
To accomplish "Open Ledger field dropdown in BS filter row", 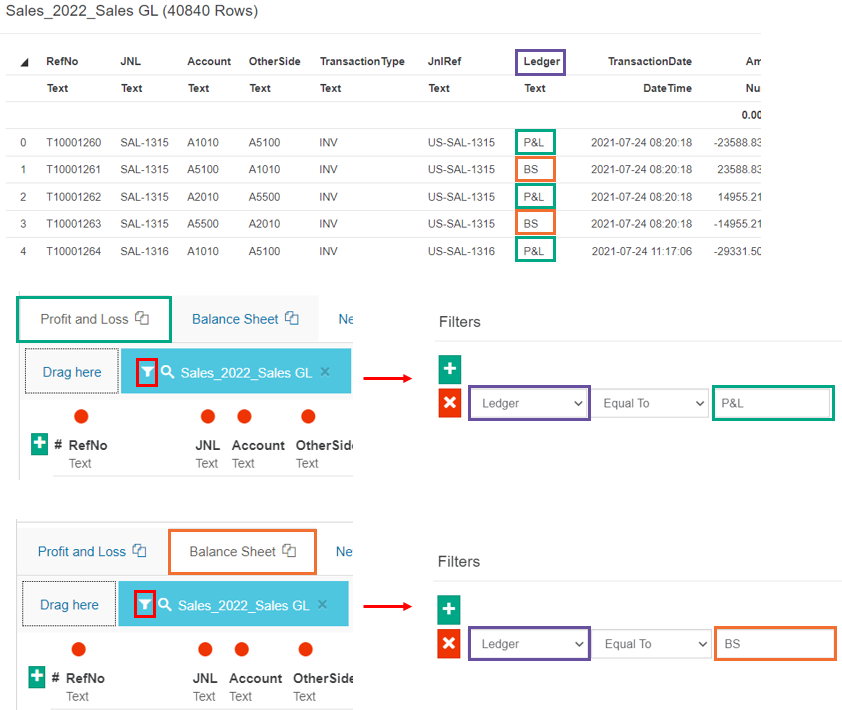I will [x=528, y=644].
